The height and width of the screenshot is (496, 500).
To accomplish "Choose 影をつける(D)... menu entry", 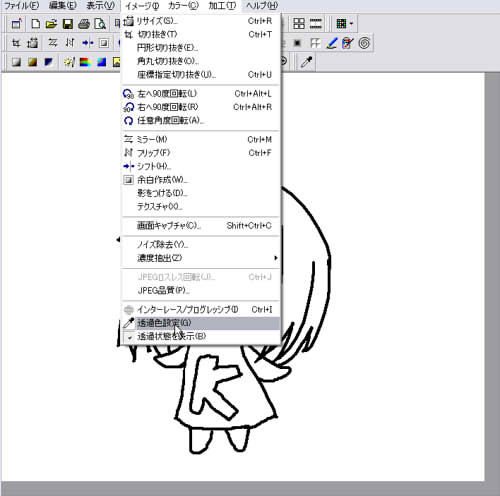I will pos(201,193).
